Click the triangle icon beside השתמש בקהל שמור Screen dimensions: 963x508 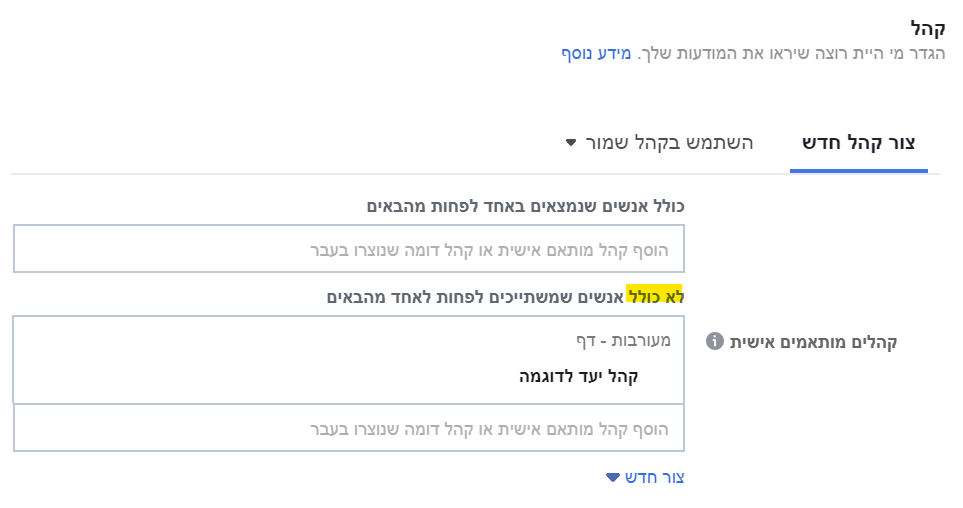click(571, 143)
